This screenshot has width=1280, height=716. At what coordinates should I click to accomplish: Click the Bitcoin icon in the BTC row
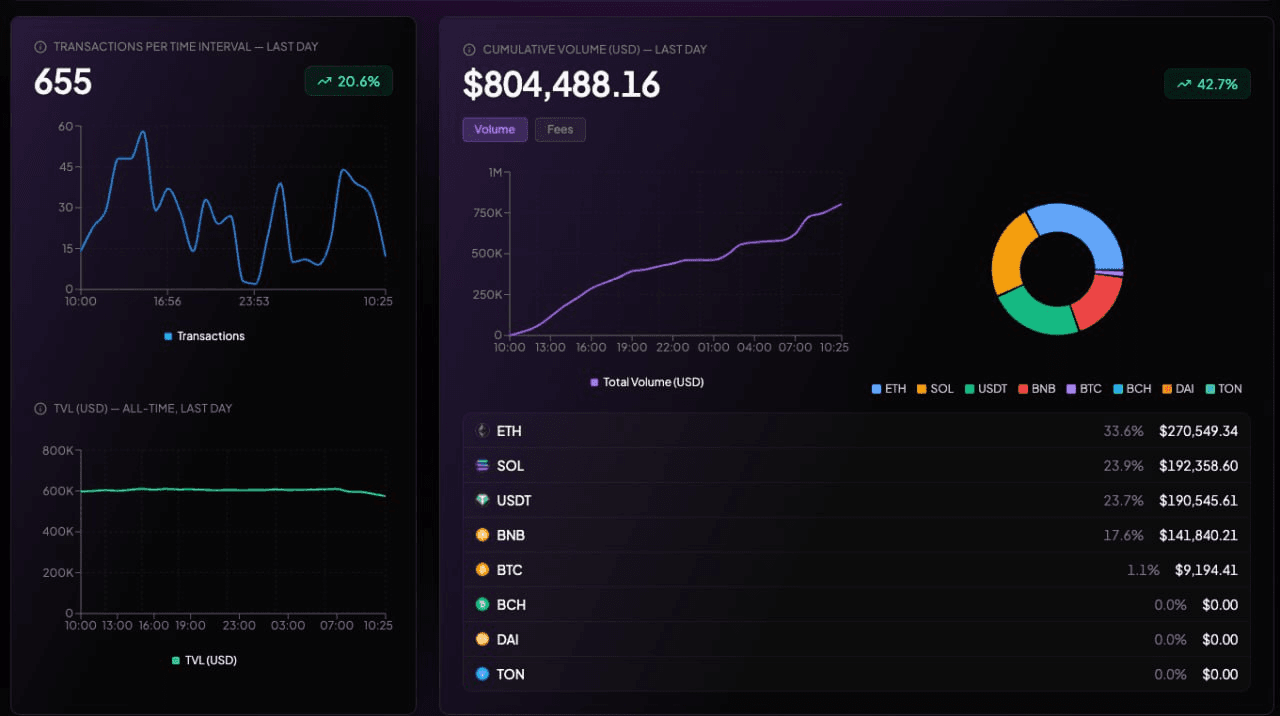tap(482, 570)
